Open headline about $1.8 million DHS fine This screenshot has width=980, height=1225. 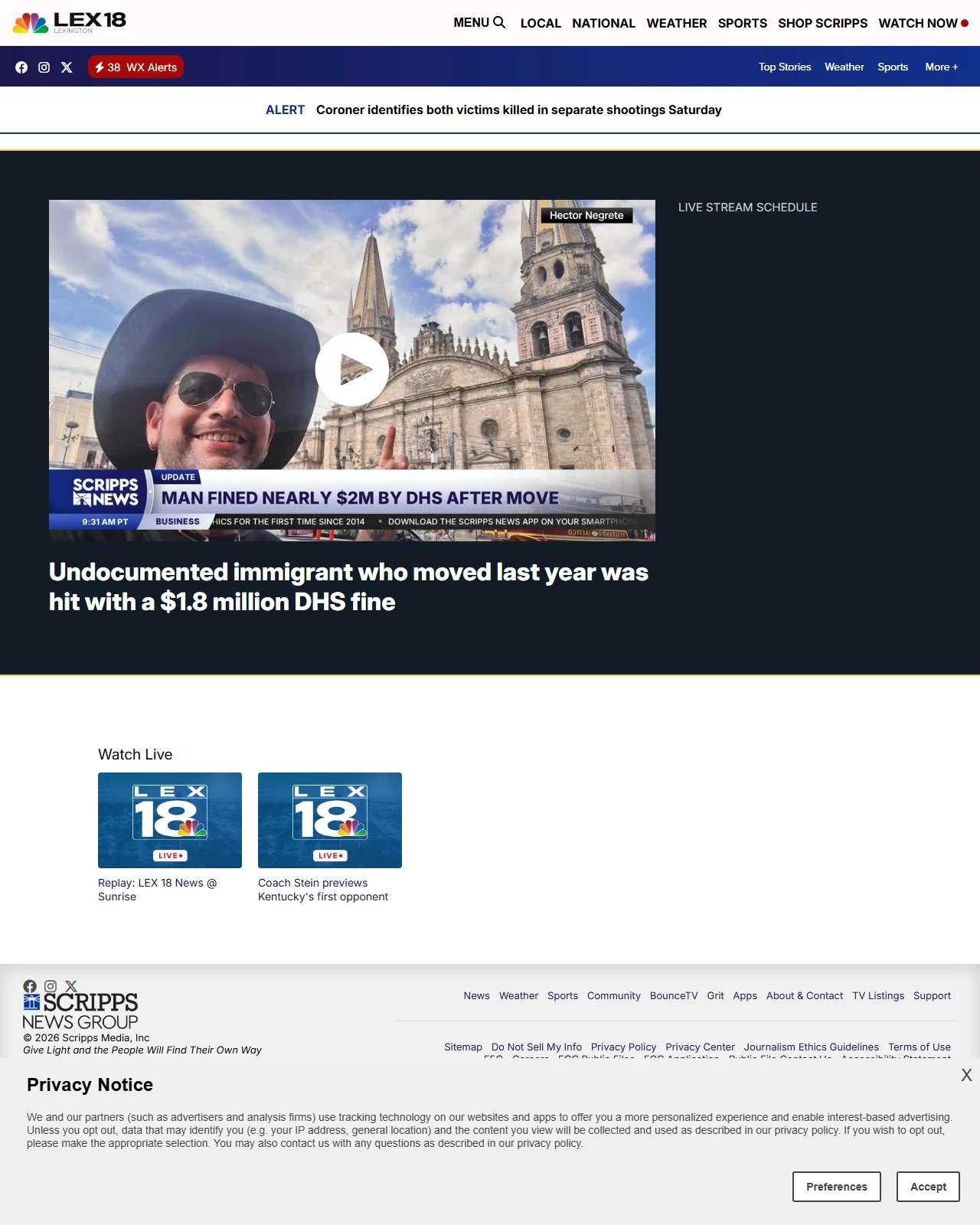[348, 587]
